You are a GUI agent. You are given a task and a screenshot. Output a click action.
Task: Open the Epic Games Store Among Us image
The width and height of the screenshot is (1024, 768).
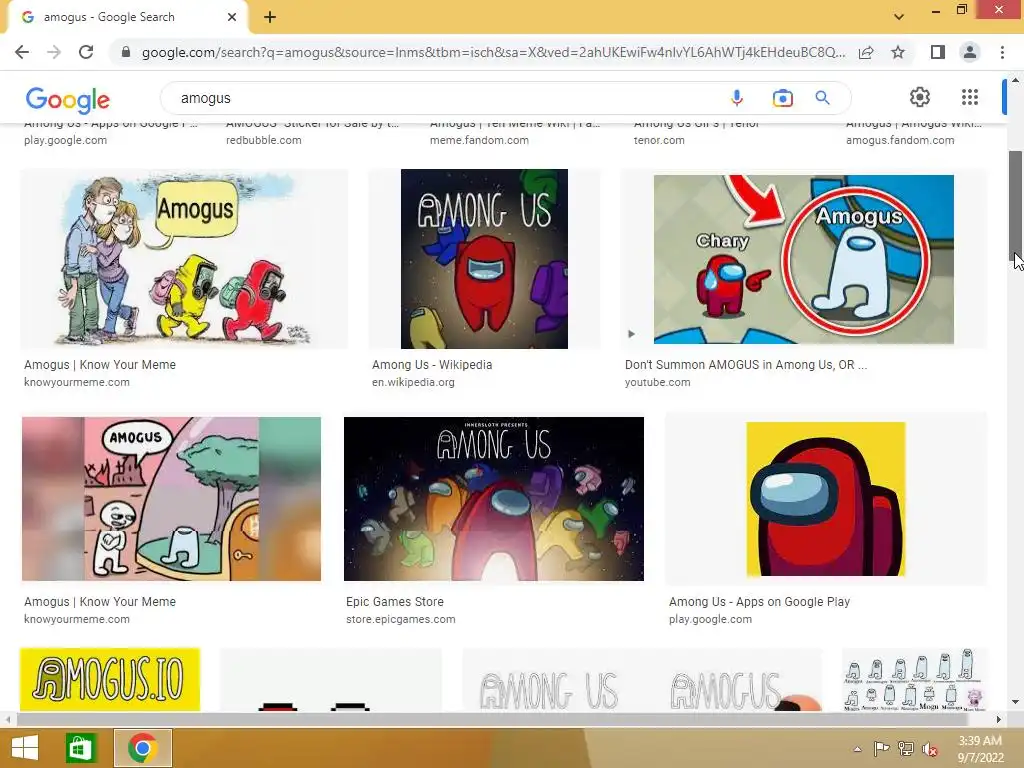pos(494,499)
